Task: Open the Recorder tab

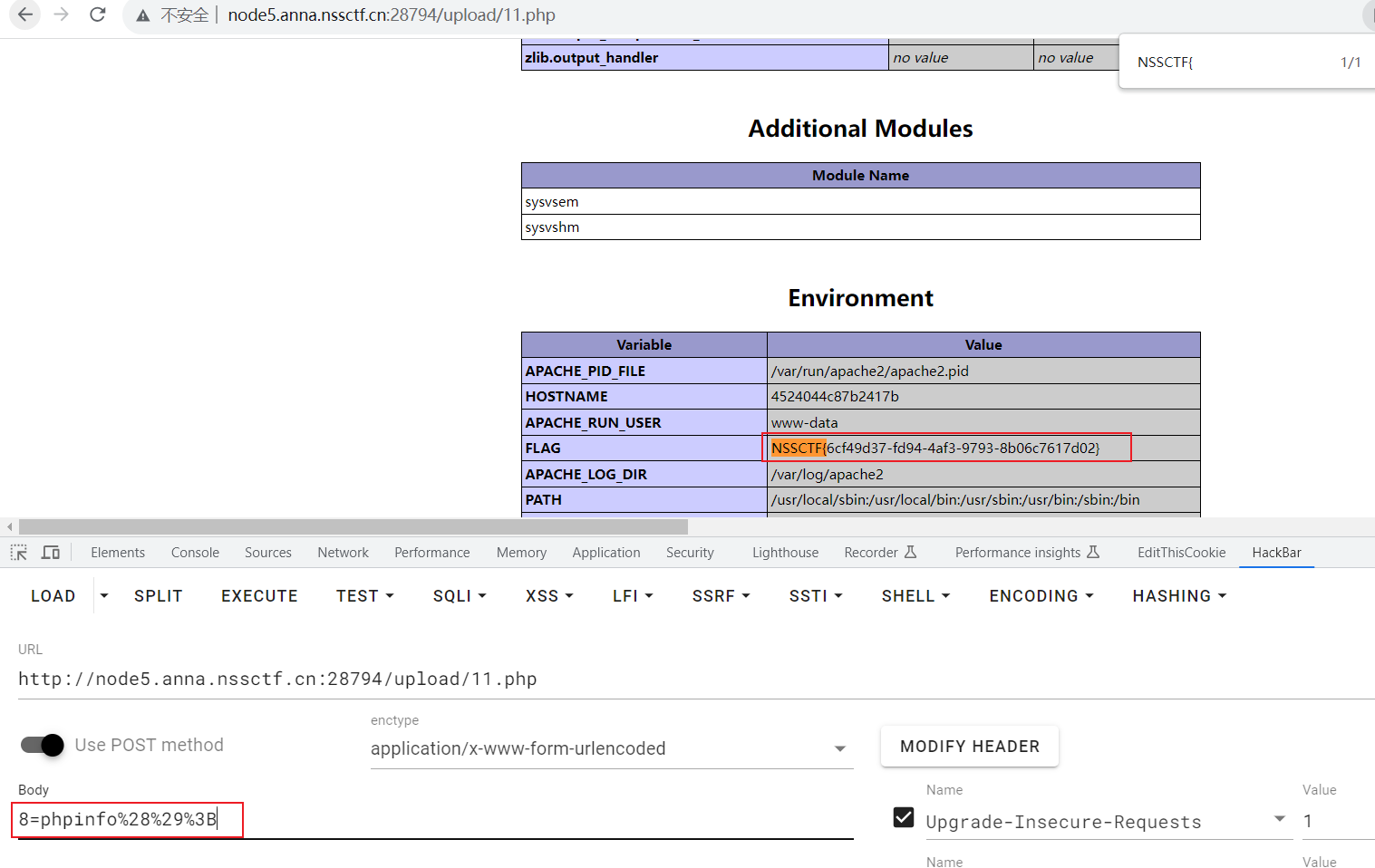Action: [x=880, y=553]
